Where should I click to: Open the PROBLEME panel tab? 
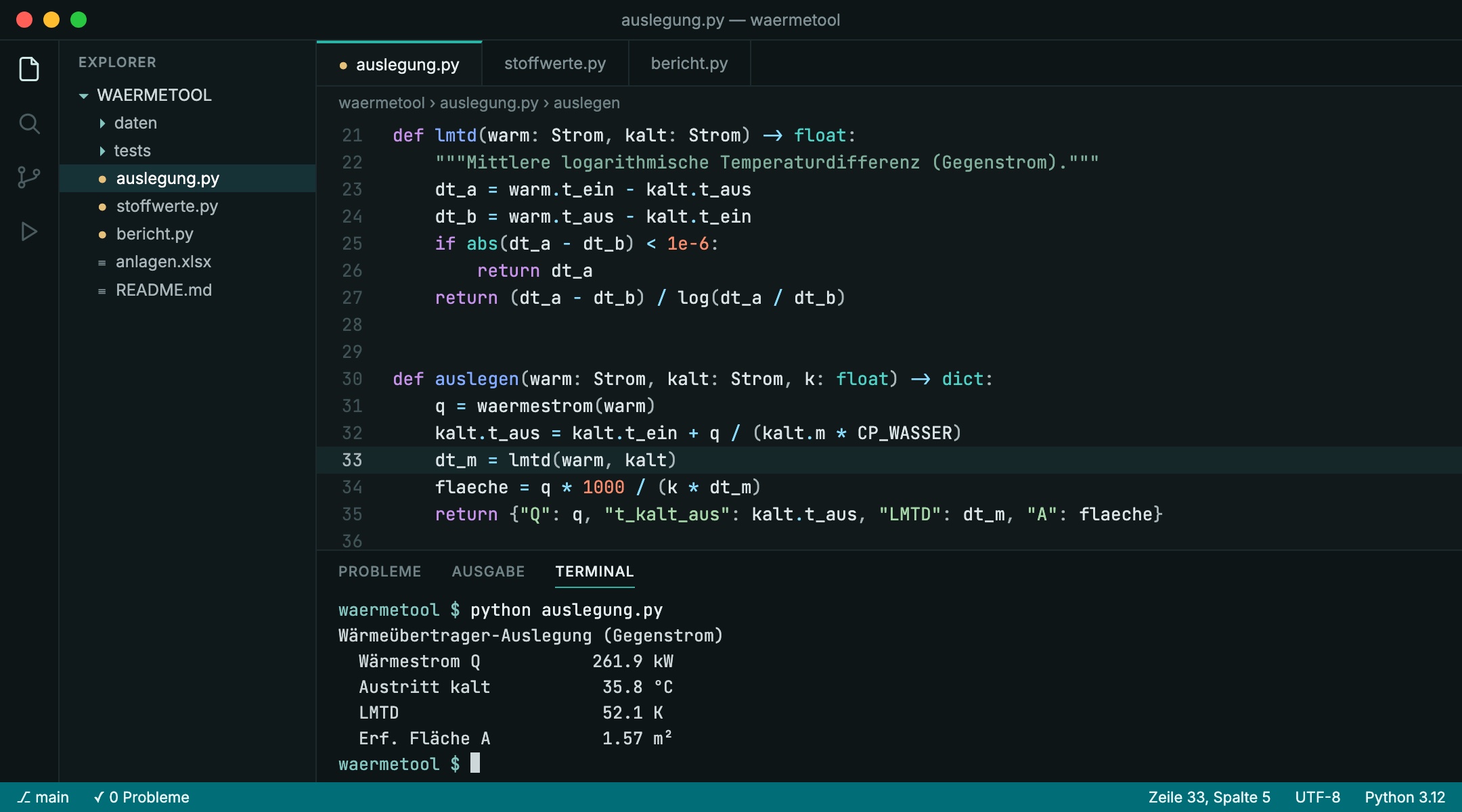(x=380, y=572)
